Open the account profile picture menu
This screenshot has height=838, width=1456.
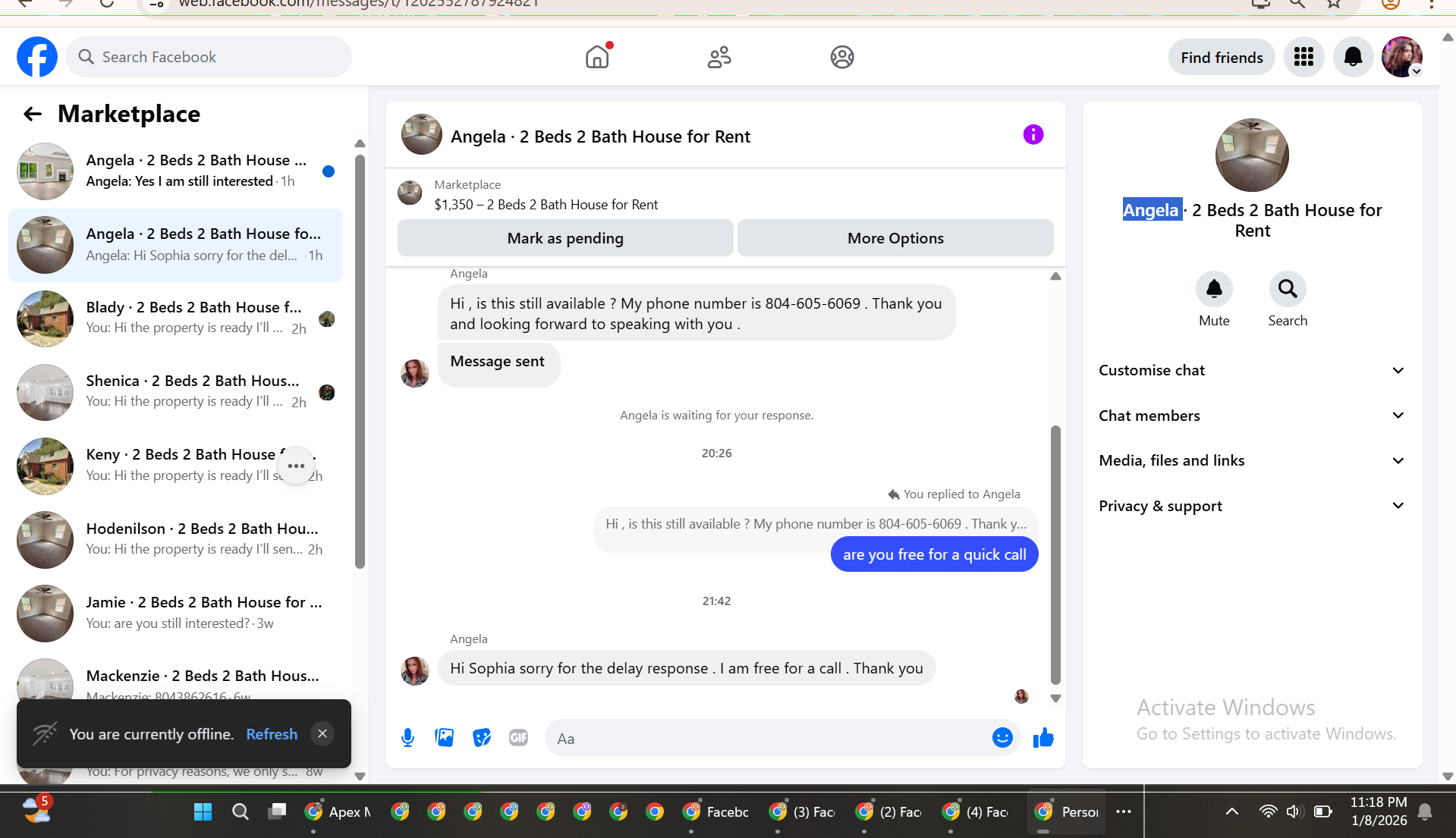click(x=1401, y=57)
